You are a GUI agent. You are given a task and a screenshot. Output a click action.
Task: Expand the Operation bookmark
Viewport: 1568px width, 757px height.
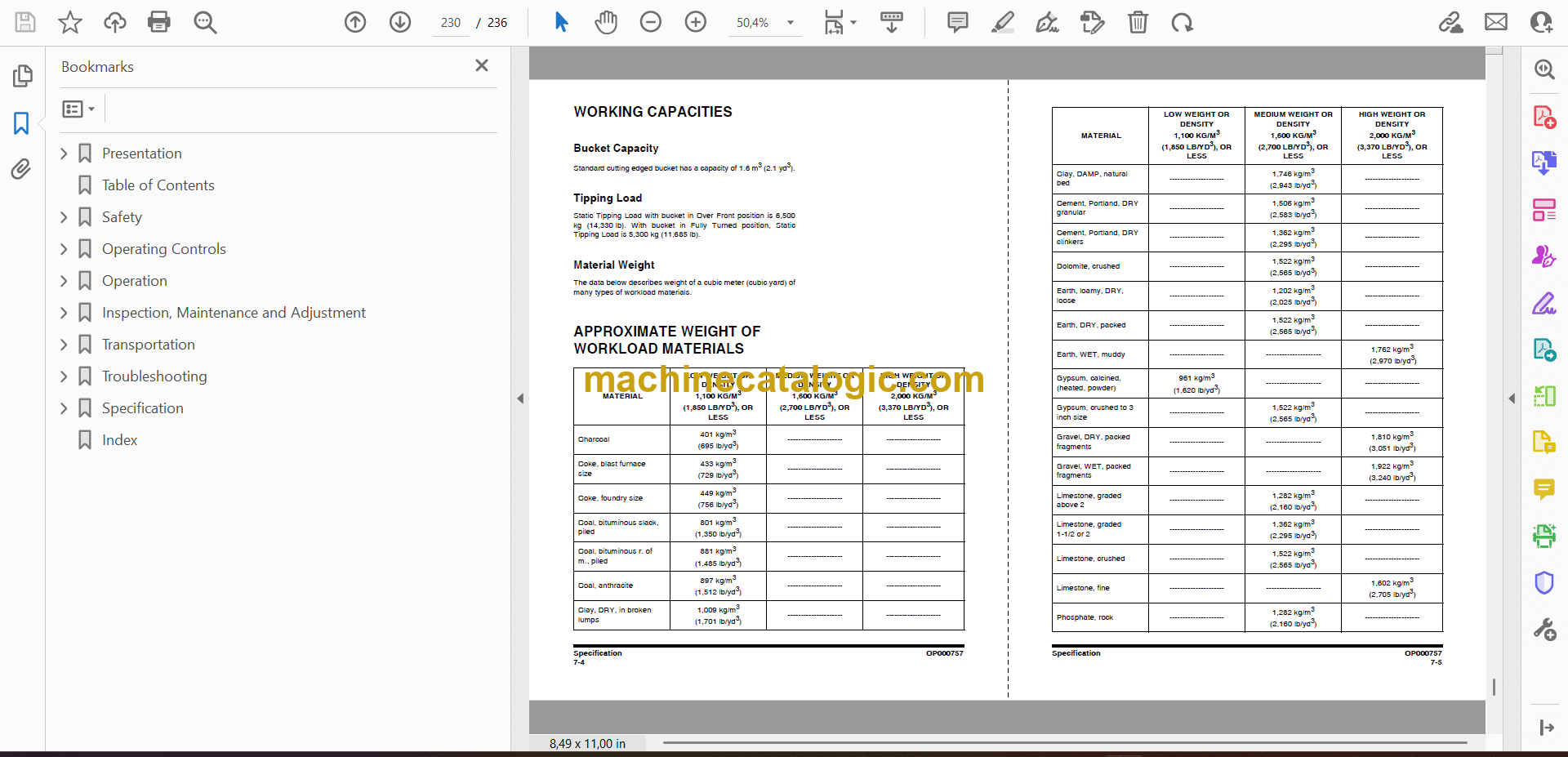coord(64,281)
